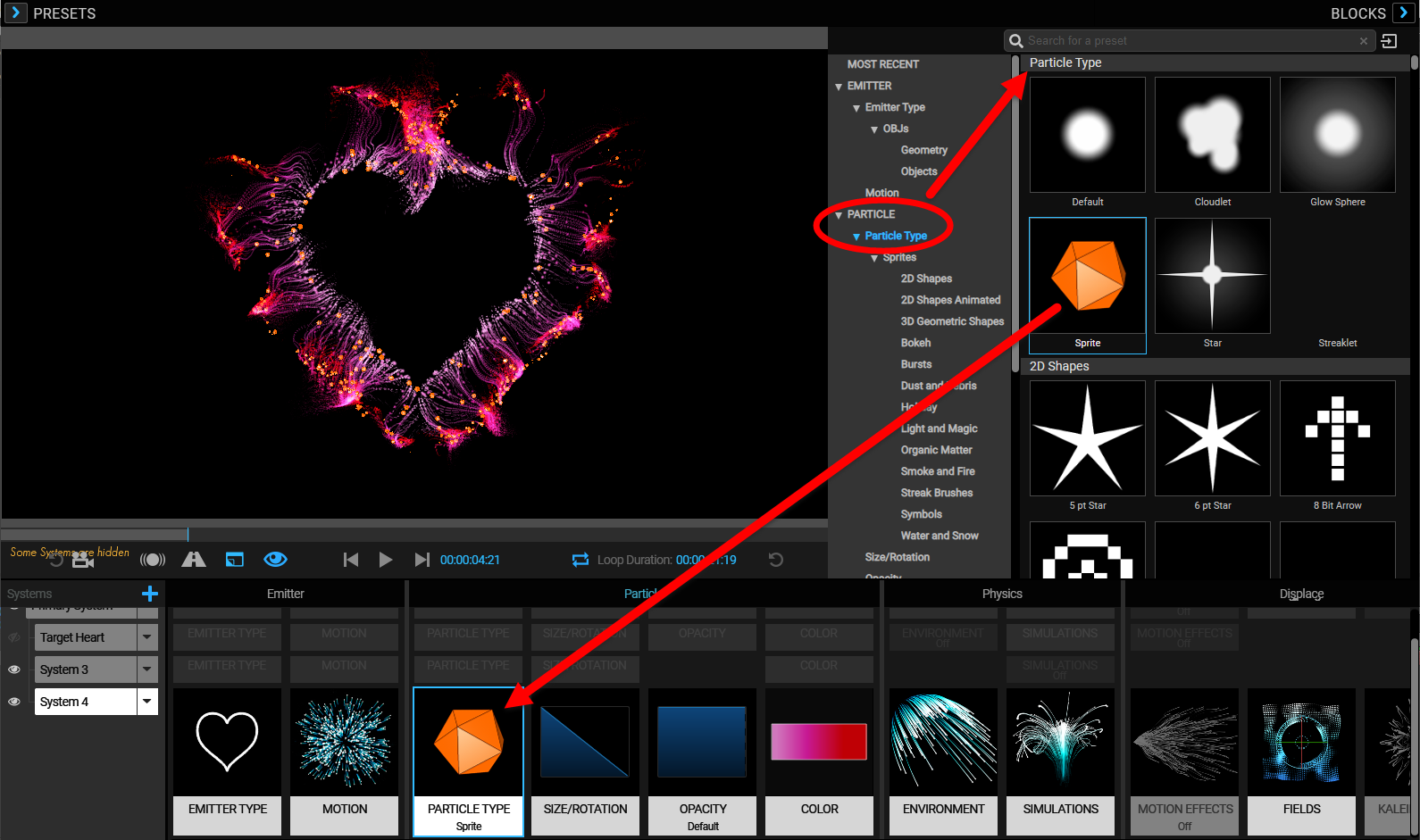Open System 4 COLOR gradient block
This screenshot has width=1420, height=840.
819,761
